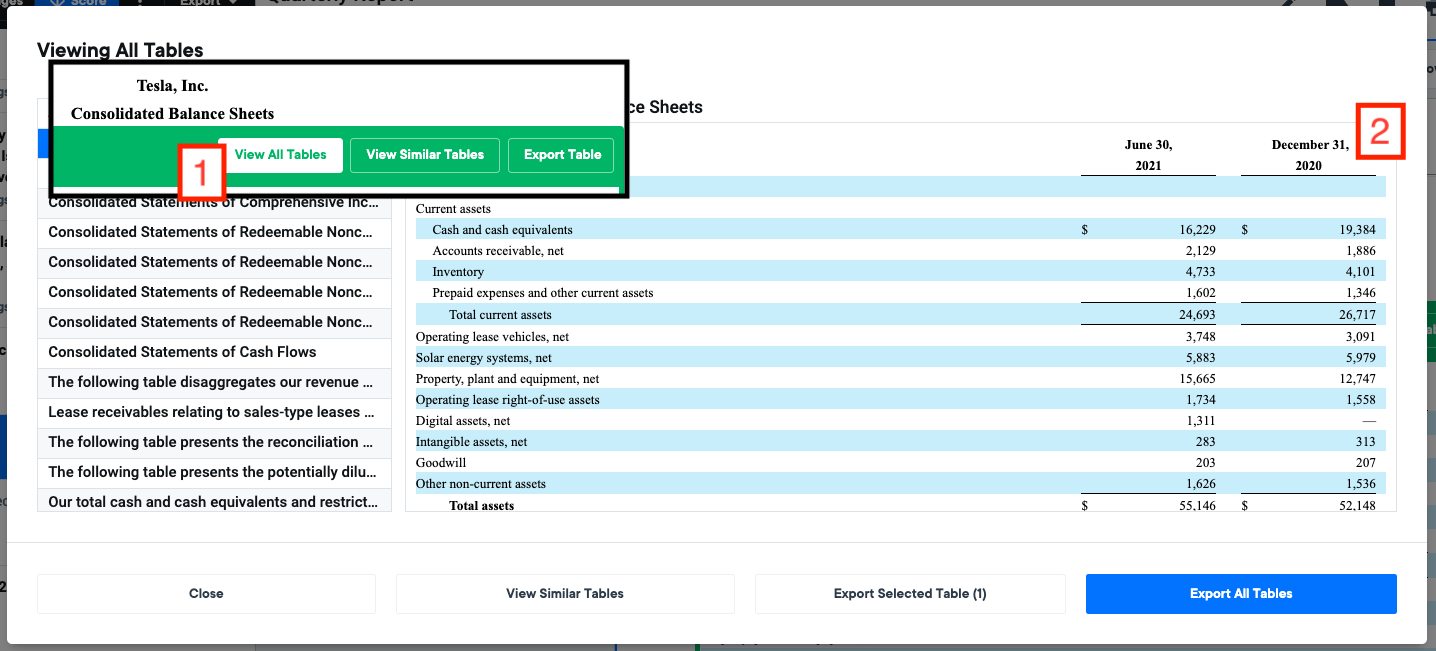Open 'The following table presents the reconciliation' entry
This screenshot has height=651, width=1436.
coord(214,442)
